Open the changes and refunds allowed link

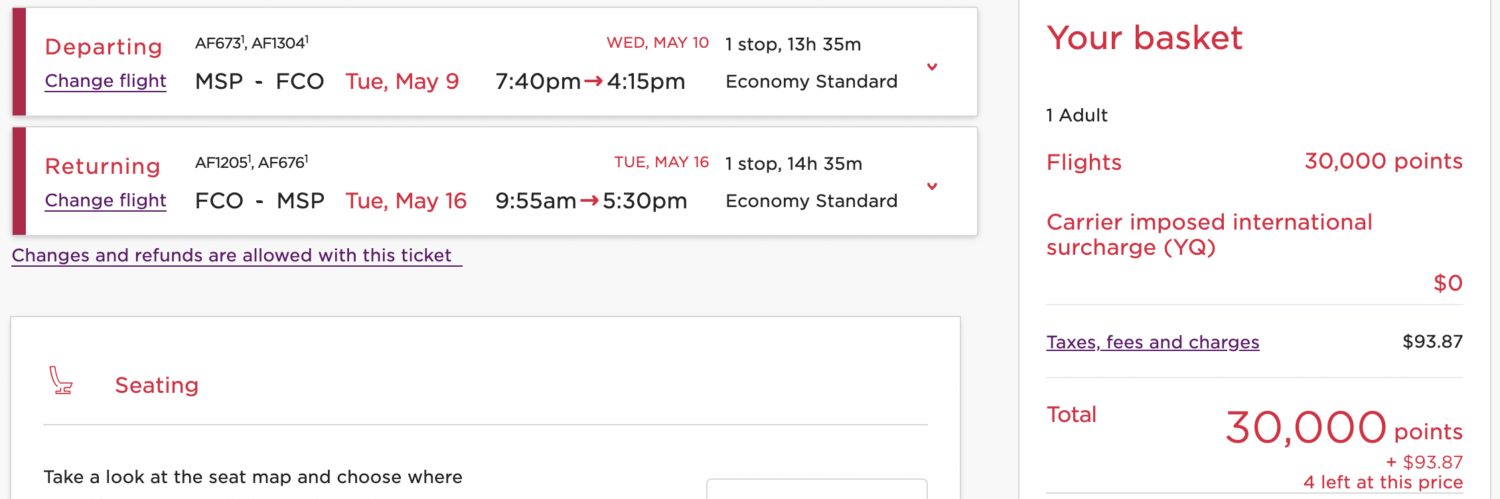(x=236, y=256)
